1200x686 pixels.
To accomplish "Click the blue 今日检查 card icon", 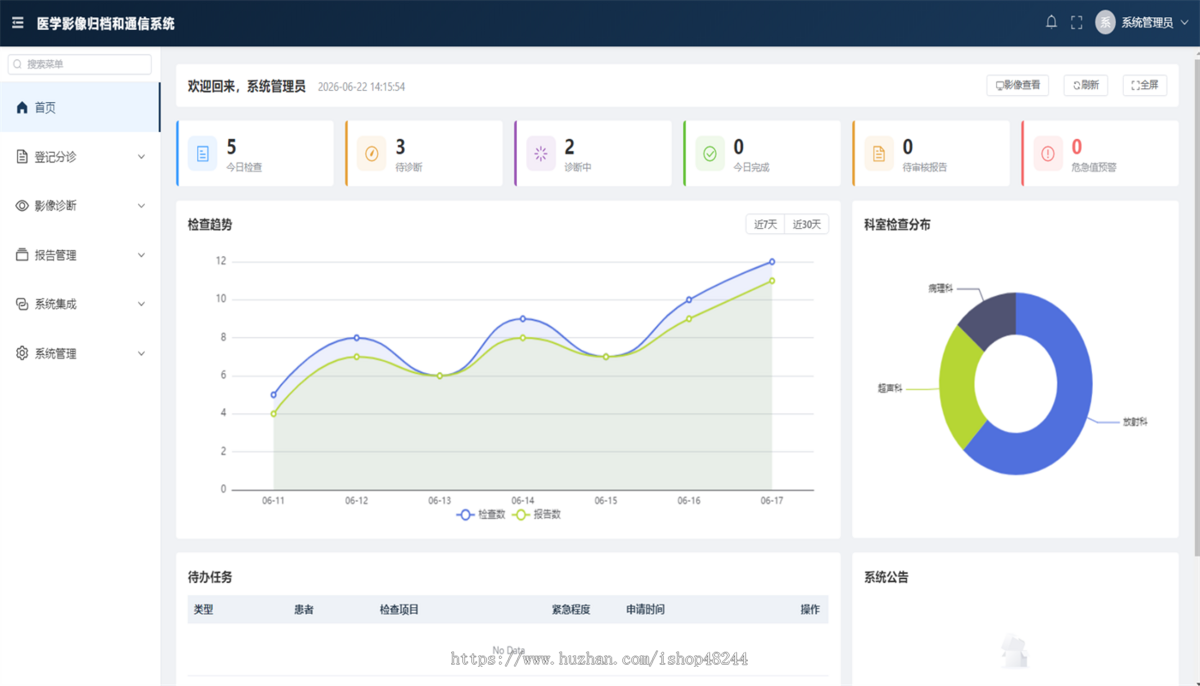I will point(203,154).
